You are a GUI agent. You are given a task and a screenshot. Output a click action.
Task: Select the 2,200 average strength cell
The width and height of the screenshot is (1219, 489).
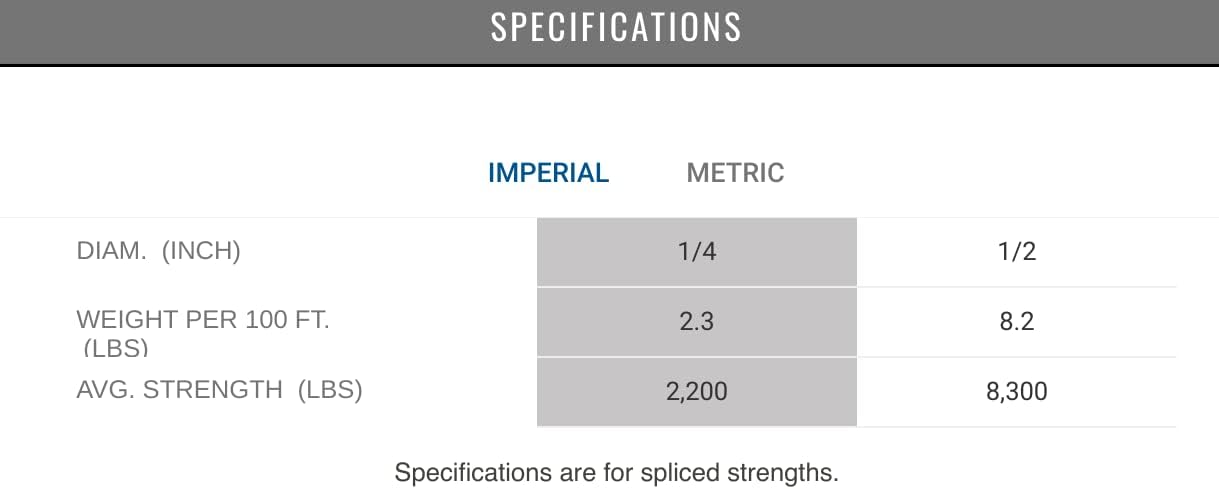(x=697, y=392)
